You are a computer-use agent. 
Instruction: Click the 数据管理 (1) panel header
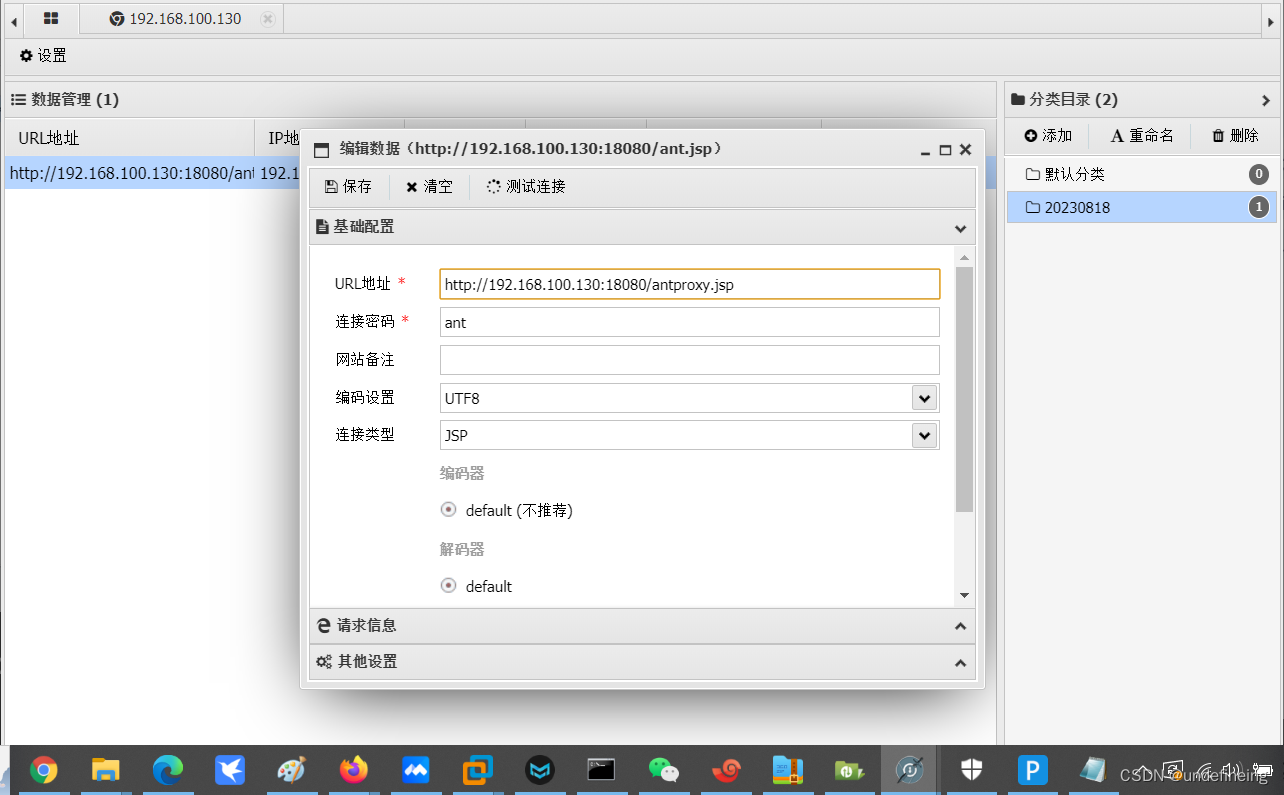pyautogui.click(x=500, y=100)
